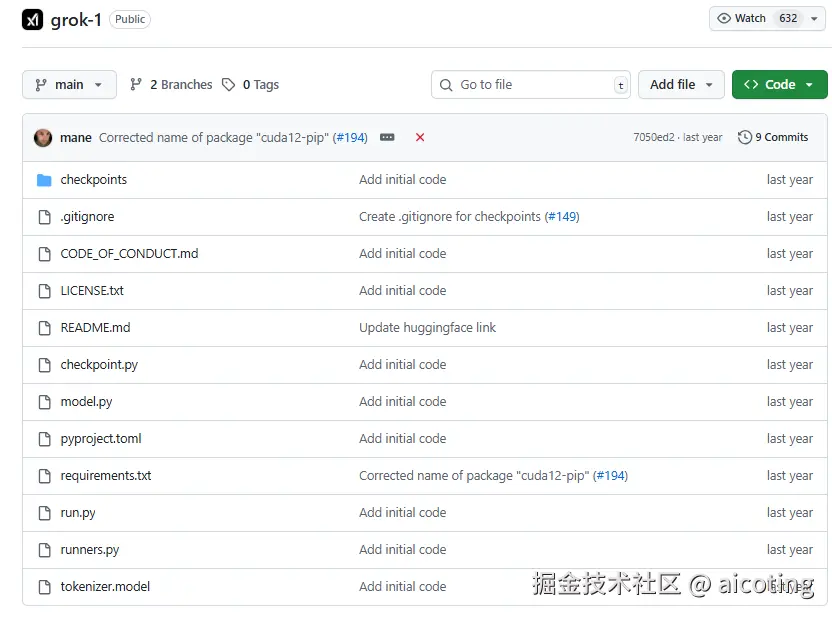Click the xAI logo avatar beside grok-1

click(32, 20)
